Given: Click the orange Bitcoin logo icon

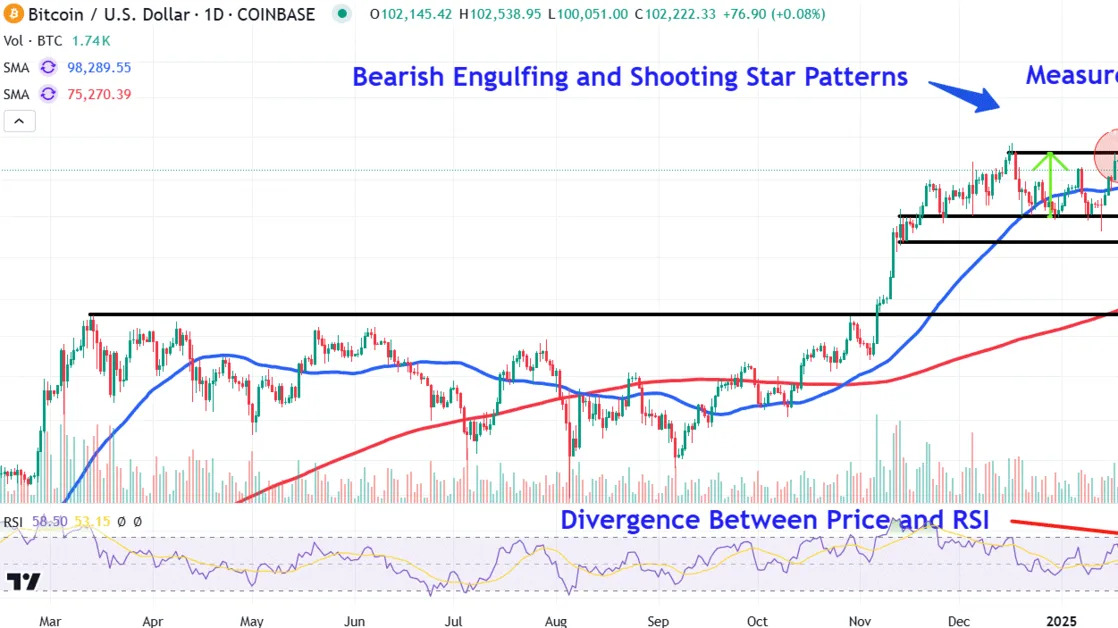Looking at the screenshot, I should click(x=13, y=14).
